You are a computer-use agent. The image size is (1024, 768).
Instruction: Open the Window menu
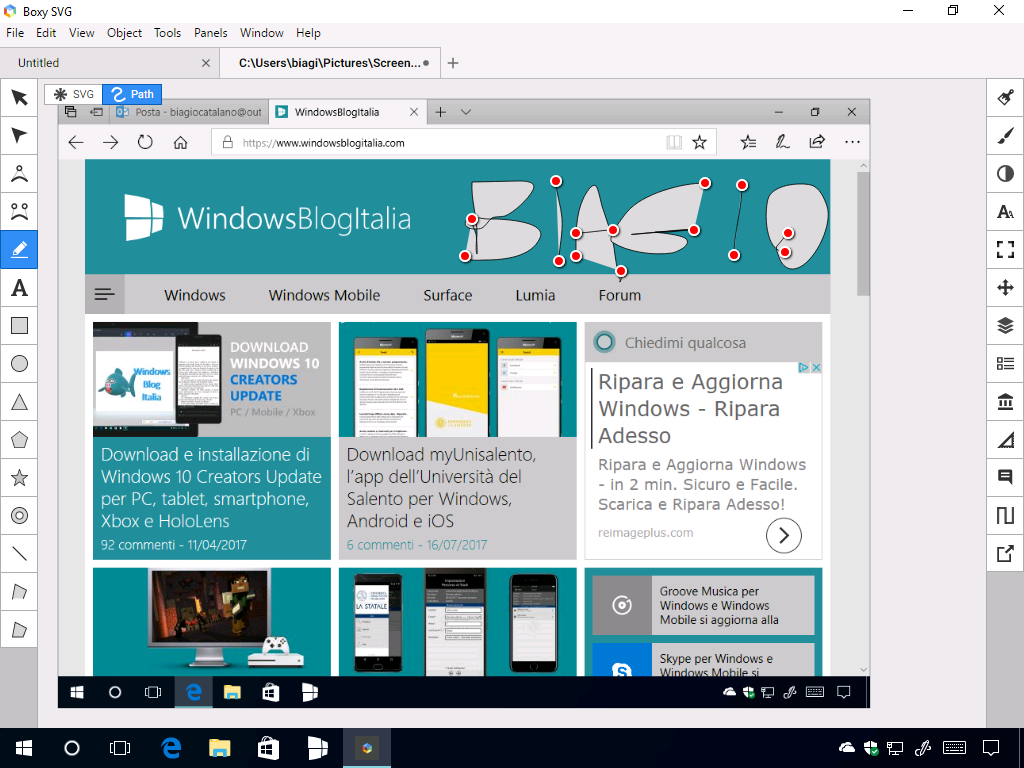262,33
